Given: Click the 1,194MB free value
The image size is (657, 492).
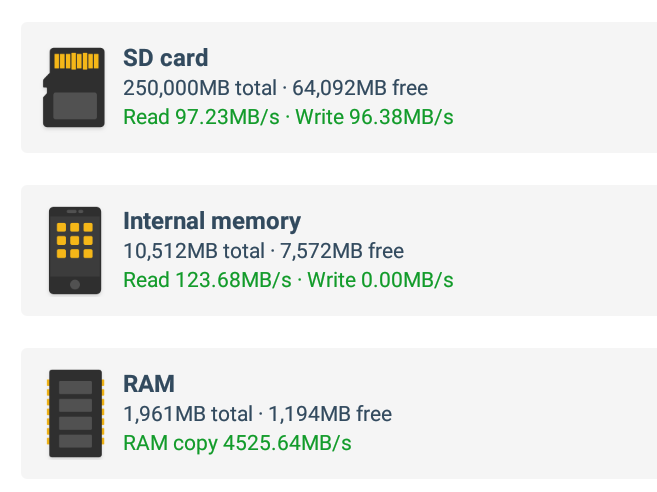Looking at the screenshot, I should click(x=330, y=414).
